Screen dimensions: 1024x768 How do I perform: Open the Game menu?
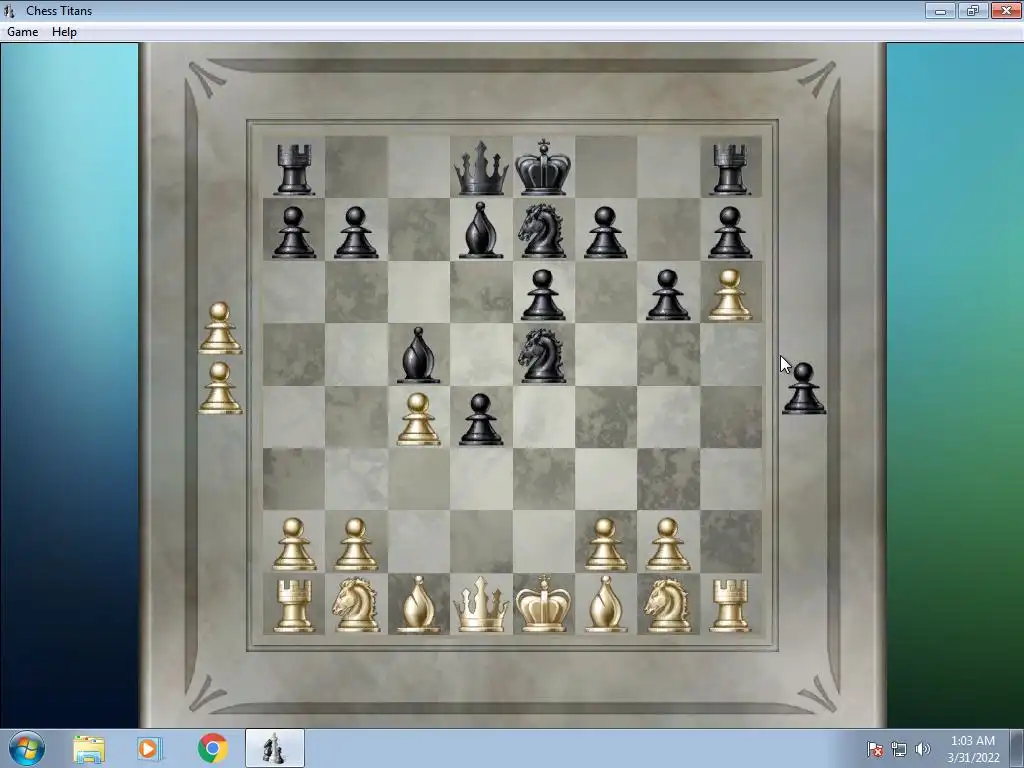[22, 31]
